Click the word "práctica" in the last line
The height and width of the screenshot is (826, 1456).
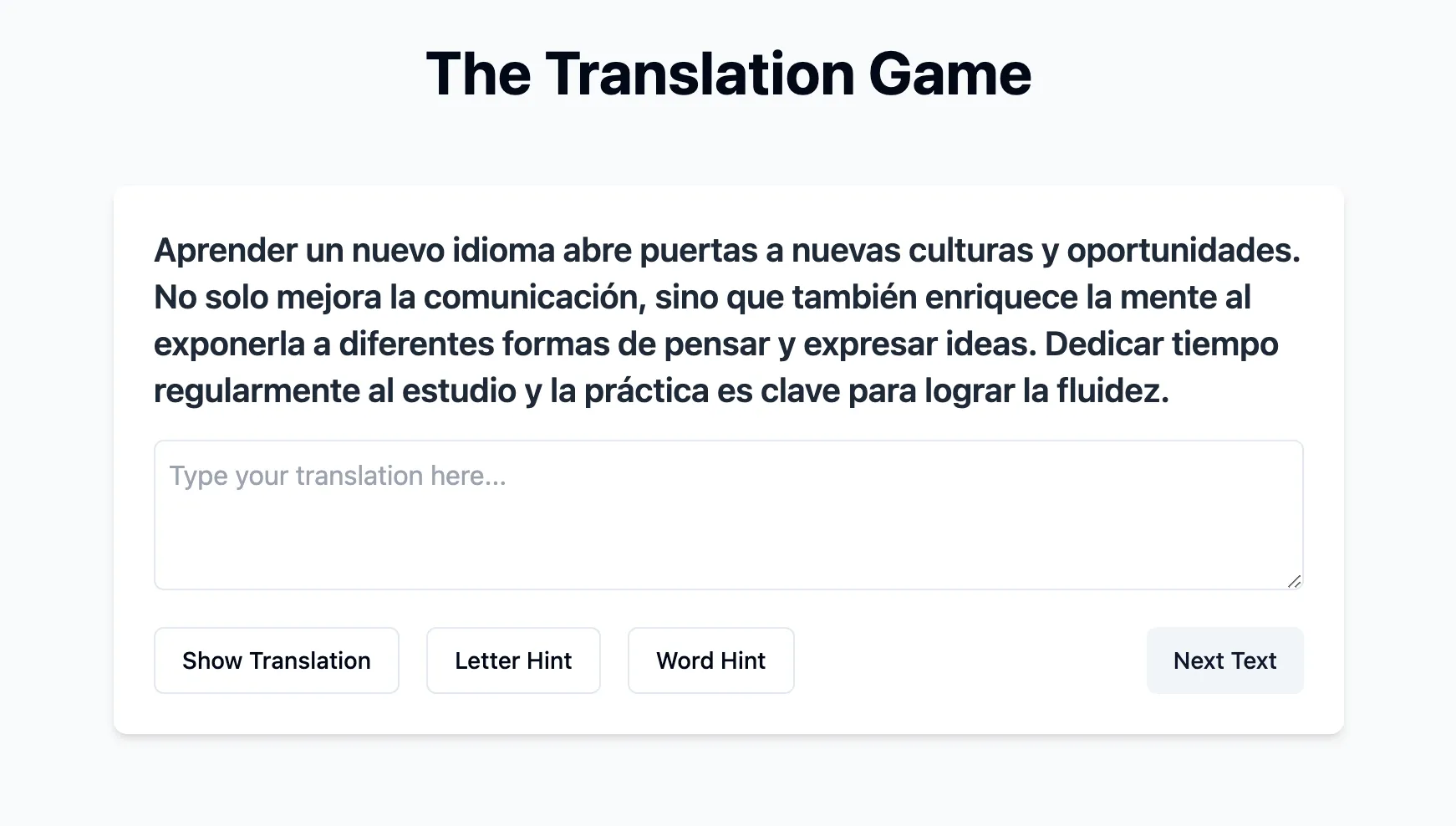click(x=646, y=390)
